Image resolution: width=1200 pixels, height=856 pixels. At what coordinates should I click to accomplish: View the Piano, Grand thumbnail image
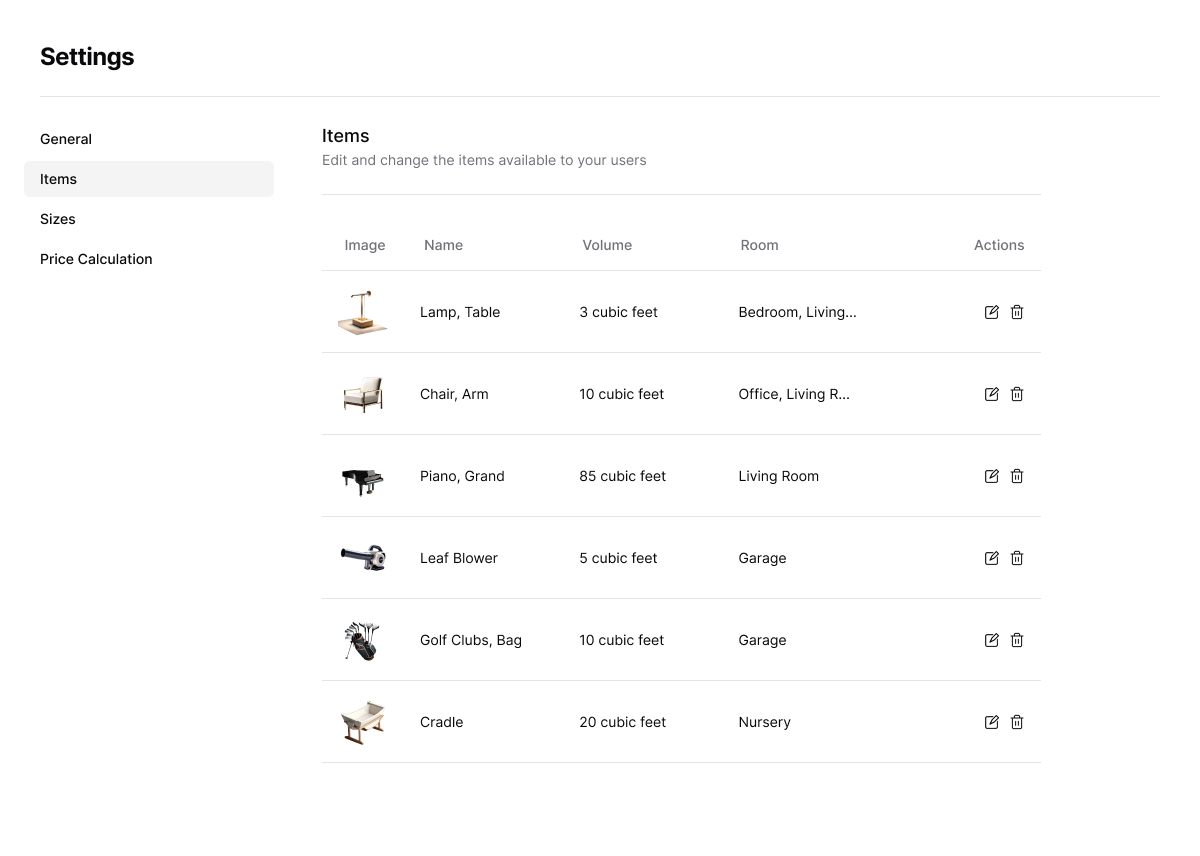tap(362, 476)
